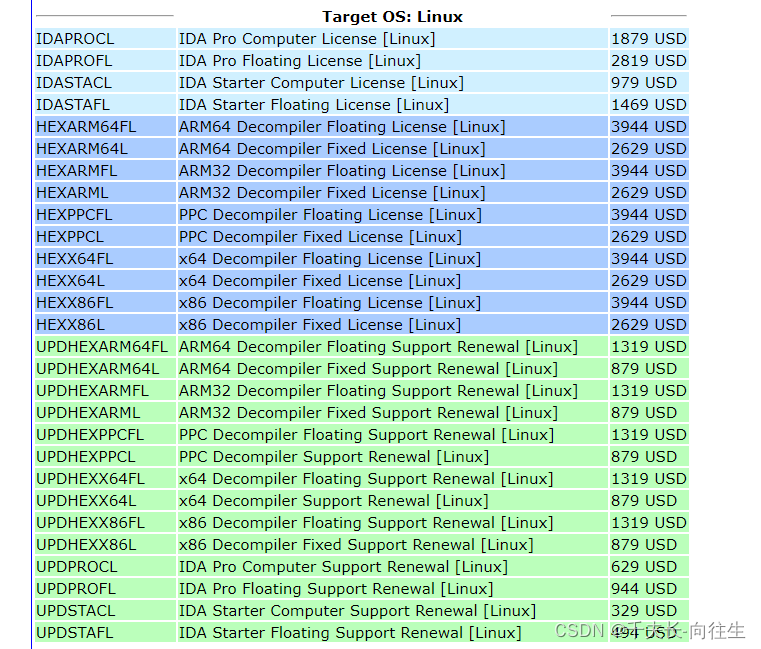Click the UPDHEXX86FL code
This screenshot has width=761, height=649.
coord(90,523)
